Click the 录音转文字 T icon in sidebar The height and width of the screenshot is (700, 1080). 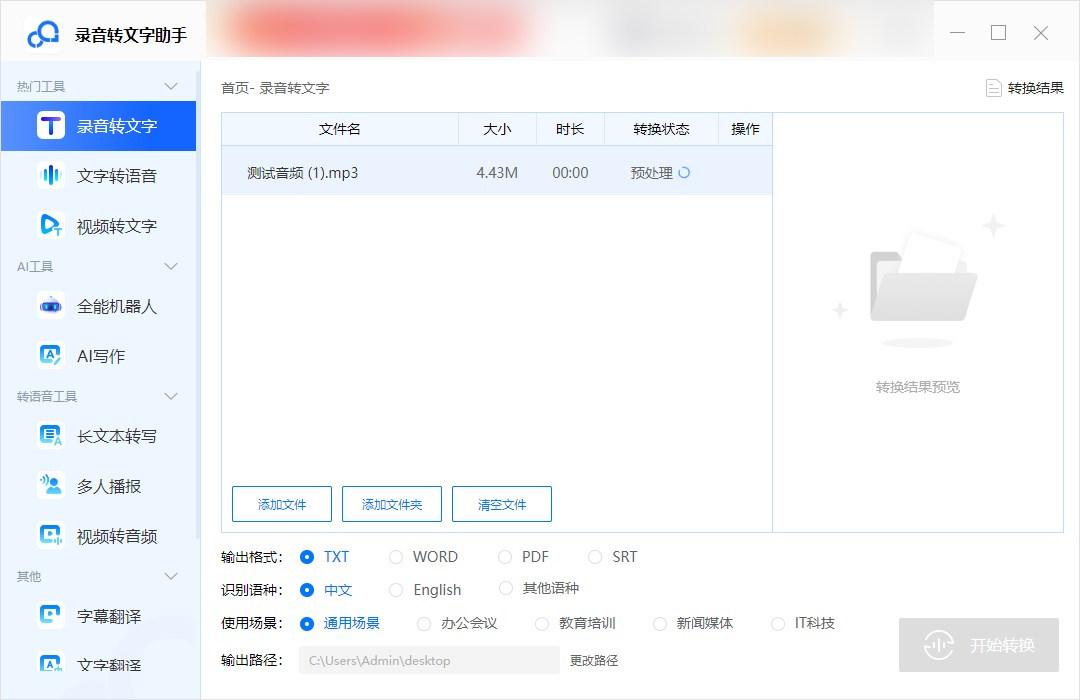[x=50, y=125]
